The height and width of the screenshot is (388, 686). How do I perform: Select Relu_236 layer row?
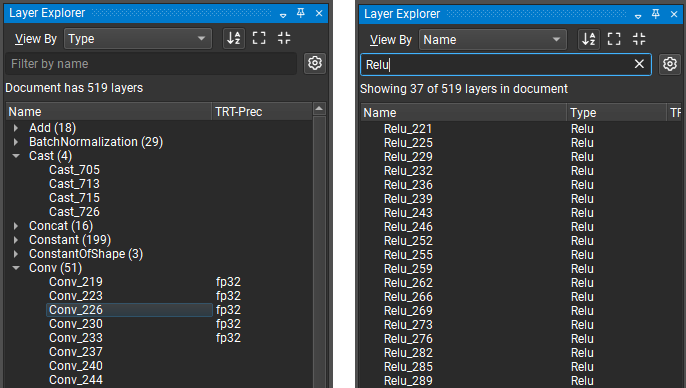tap(521, 185)
